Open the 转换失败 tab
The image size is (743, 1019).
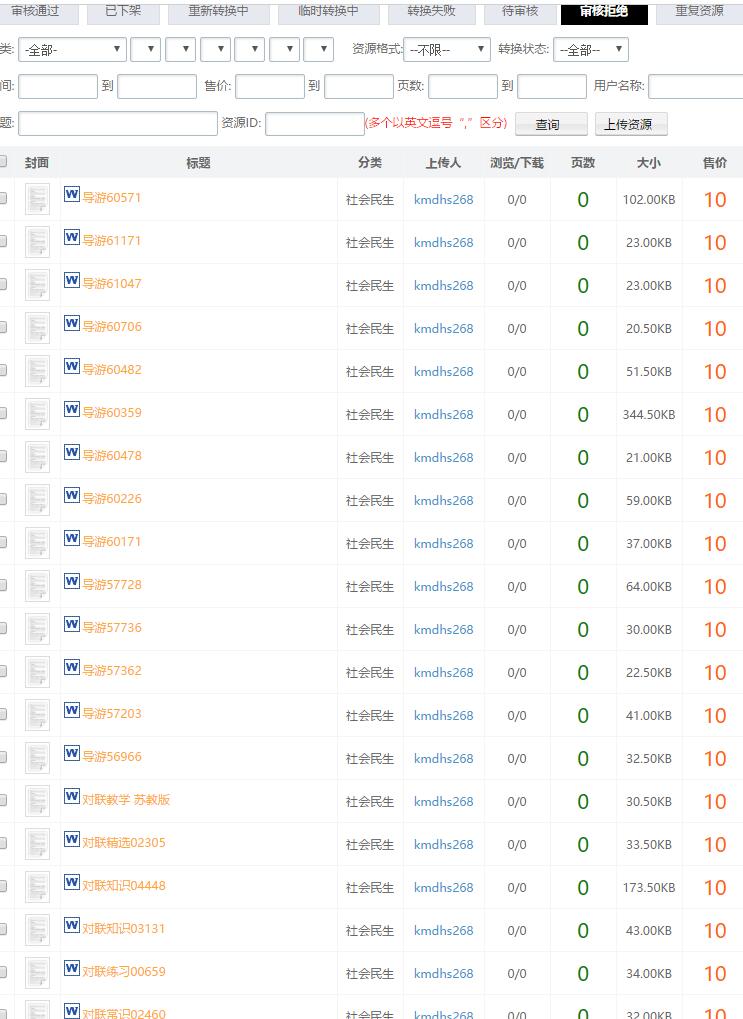point(431,12)
